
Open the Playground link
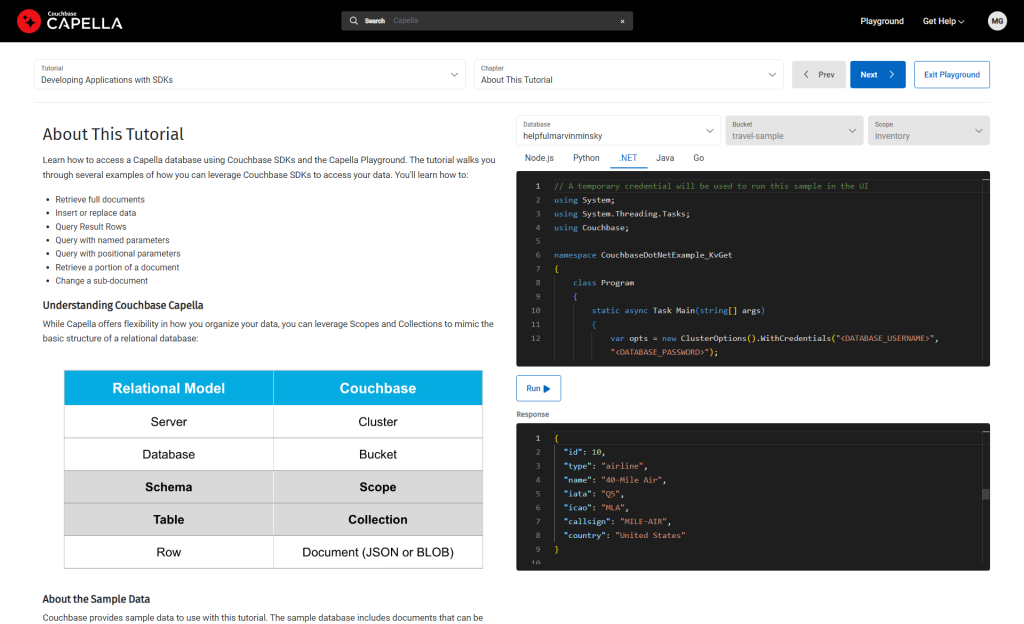click(882, 21)
